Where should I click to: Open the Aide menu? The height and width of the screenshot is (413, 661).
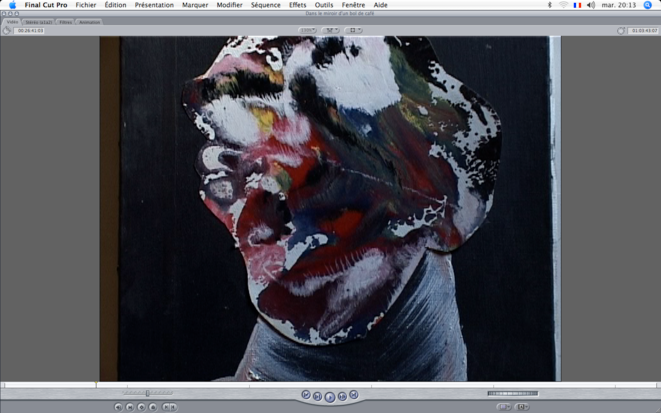point(381,5)
